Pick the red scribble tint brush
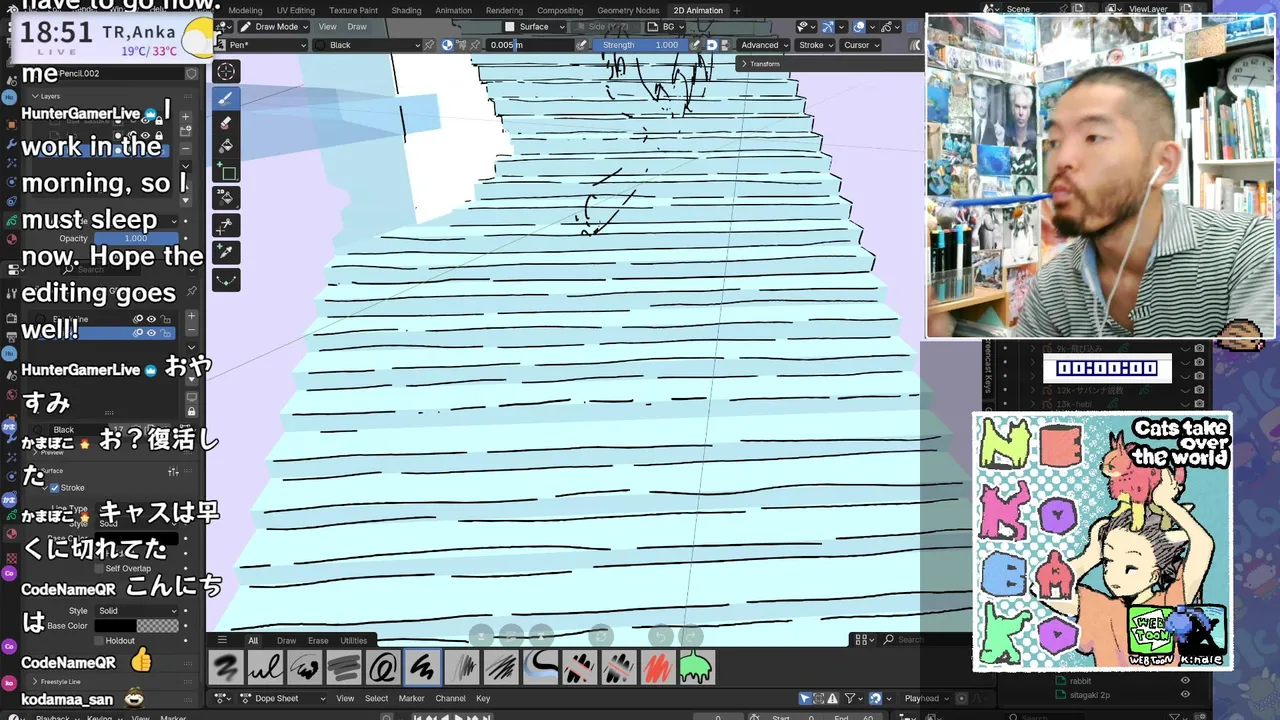Viewport: 1280px width, 720px height. pos(656,667)
